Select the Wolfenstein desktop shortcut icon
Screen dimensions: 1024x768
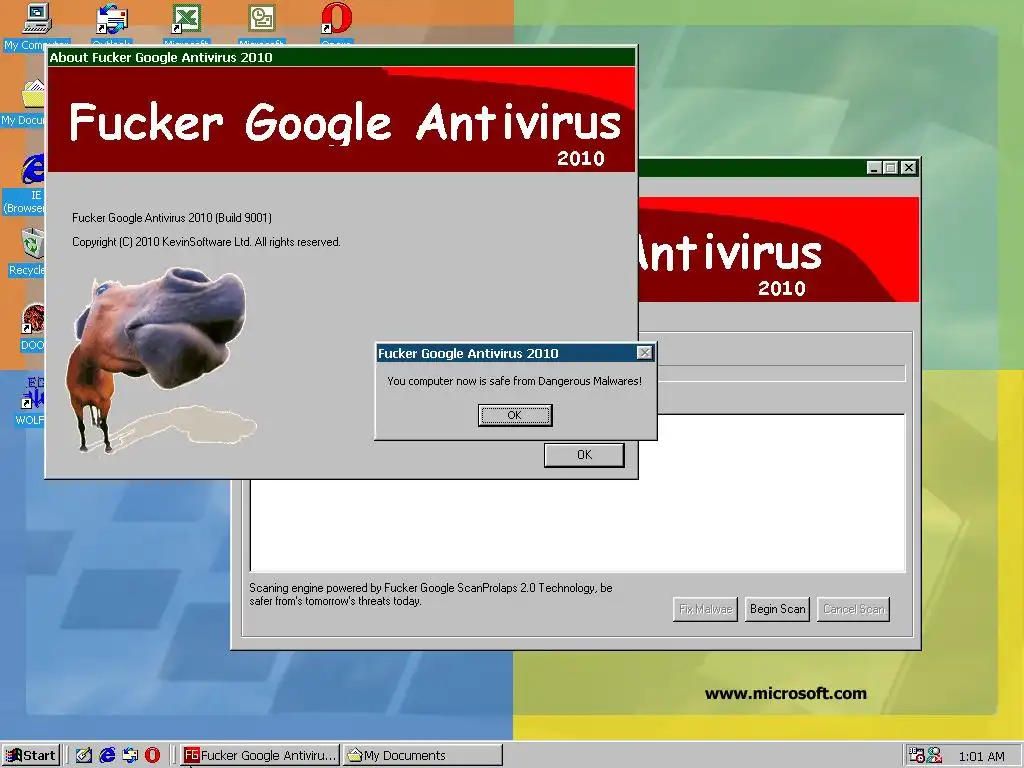tap(30, 401)
